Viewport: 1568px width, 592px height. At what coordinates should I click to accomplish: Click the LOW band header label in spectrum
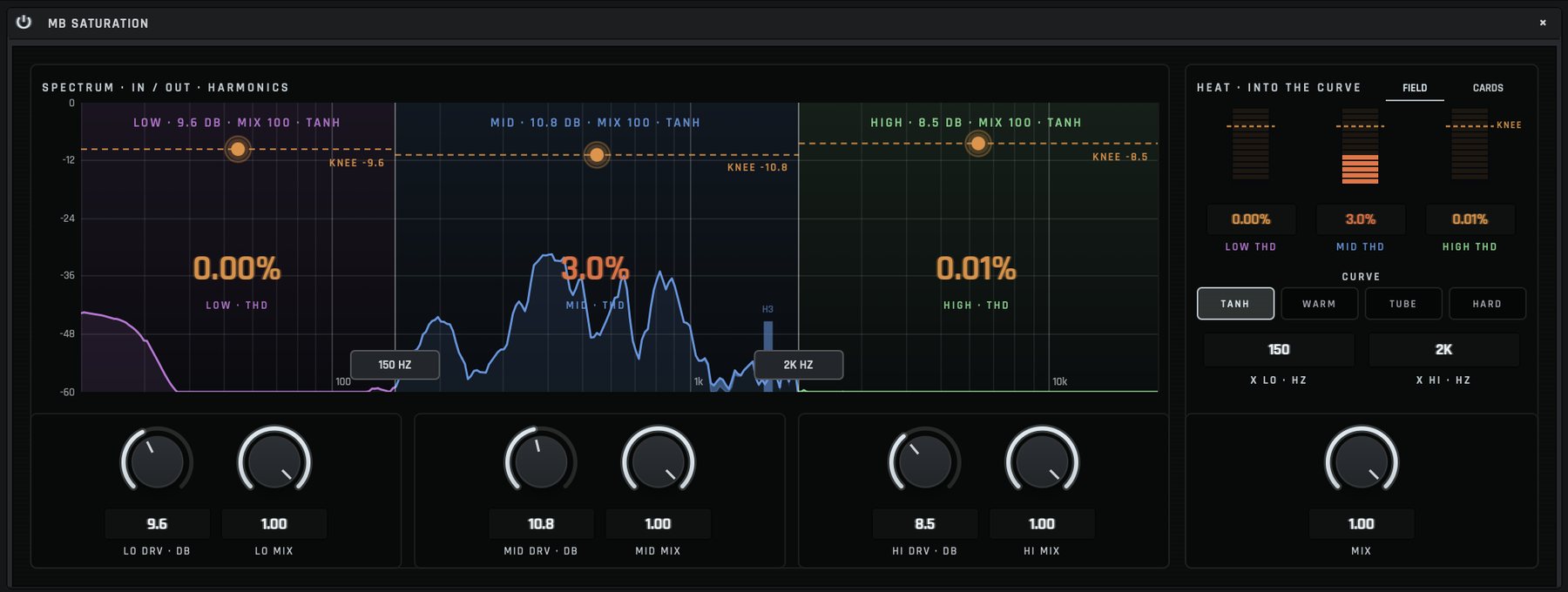[x=237, y=123]
